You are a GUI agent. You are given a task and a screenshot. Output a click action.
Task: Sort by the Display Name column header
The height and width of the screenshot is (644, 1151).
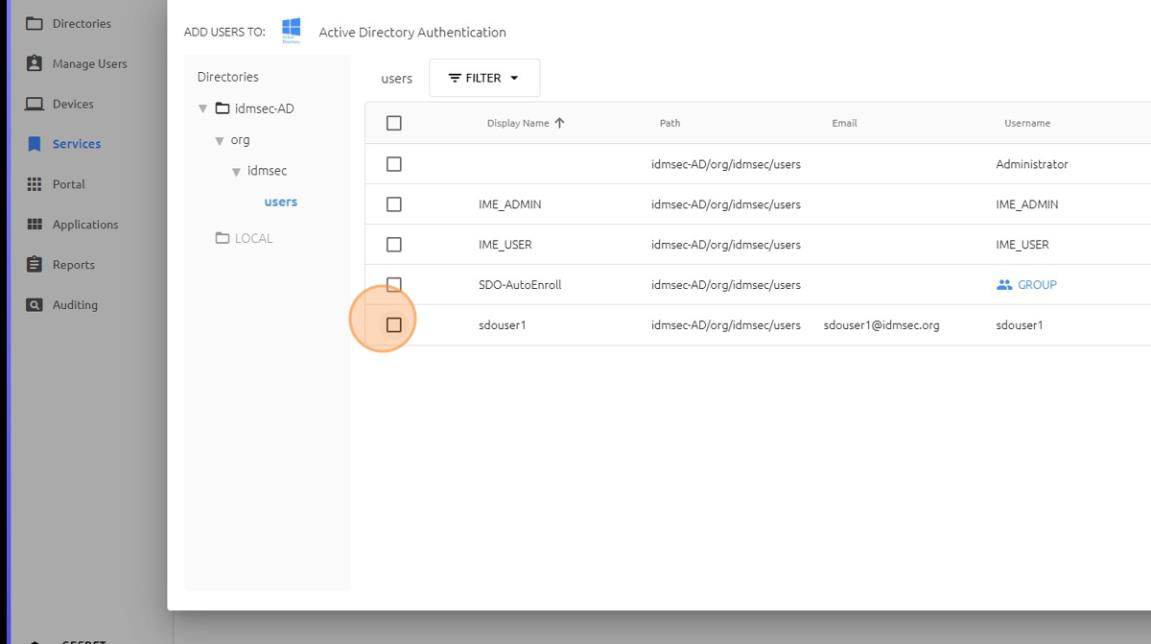click(518, 123)
